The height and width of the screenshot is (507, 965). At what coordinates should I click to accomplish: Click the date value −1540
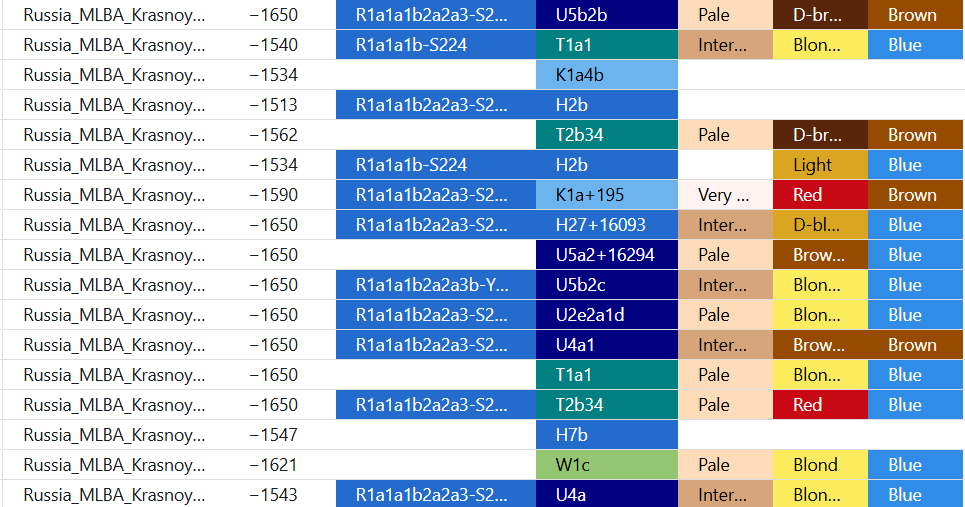pyautogui.click(x=274, y=45)
